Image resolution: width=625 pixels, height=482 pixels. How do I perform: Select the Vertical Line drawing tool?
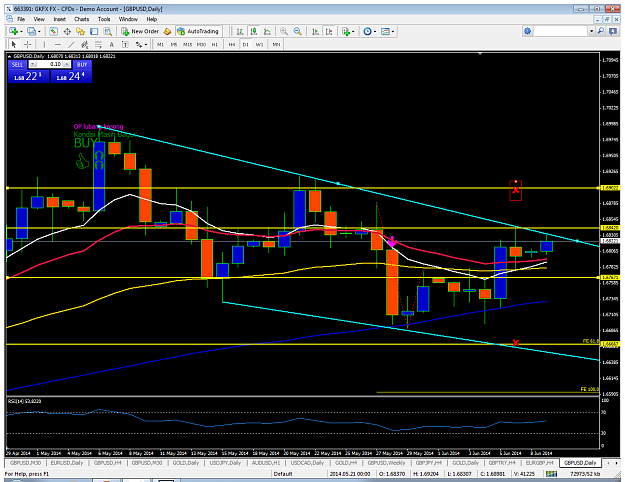click(x=44, y=45)
